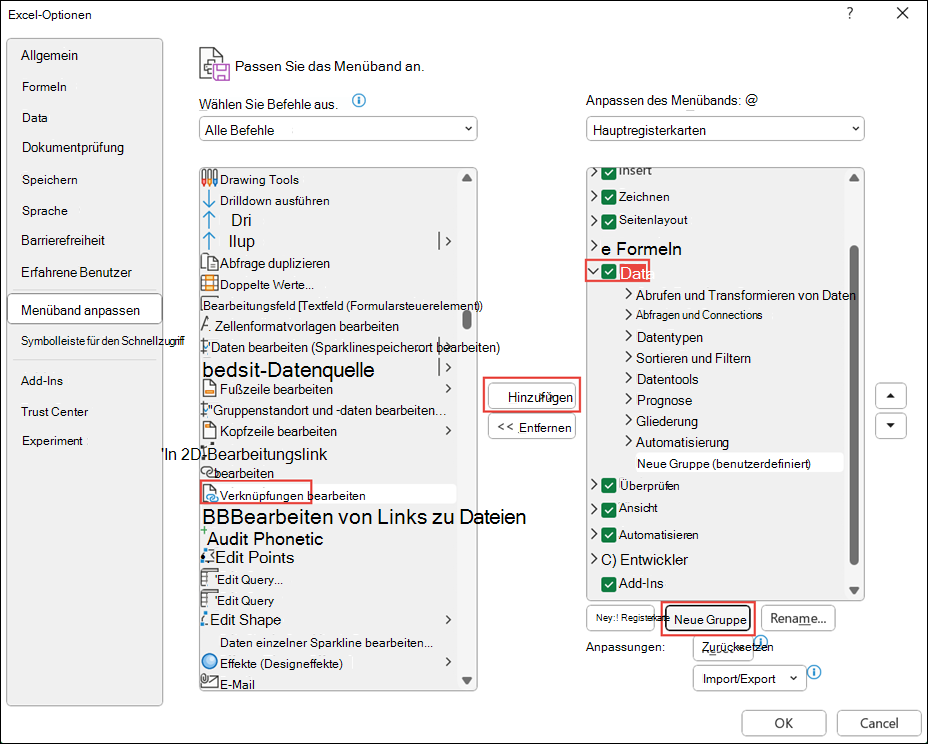This screenshot has height=744, width=928.
Task: Expand the Entwickler tab node
Action: tap(594, 559)
